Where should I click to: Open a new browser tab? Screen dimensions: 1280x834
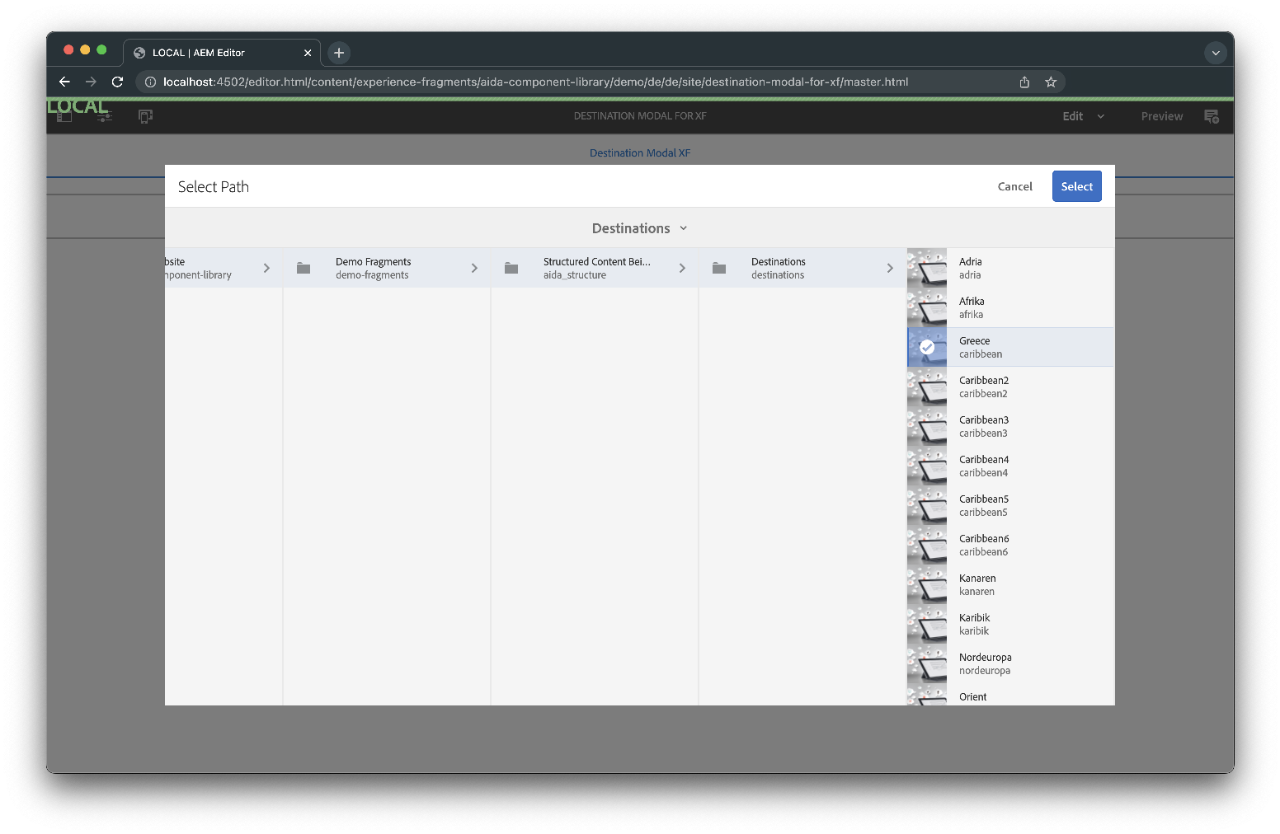[339, 53]
